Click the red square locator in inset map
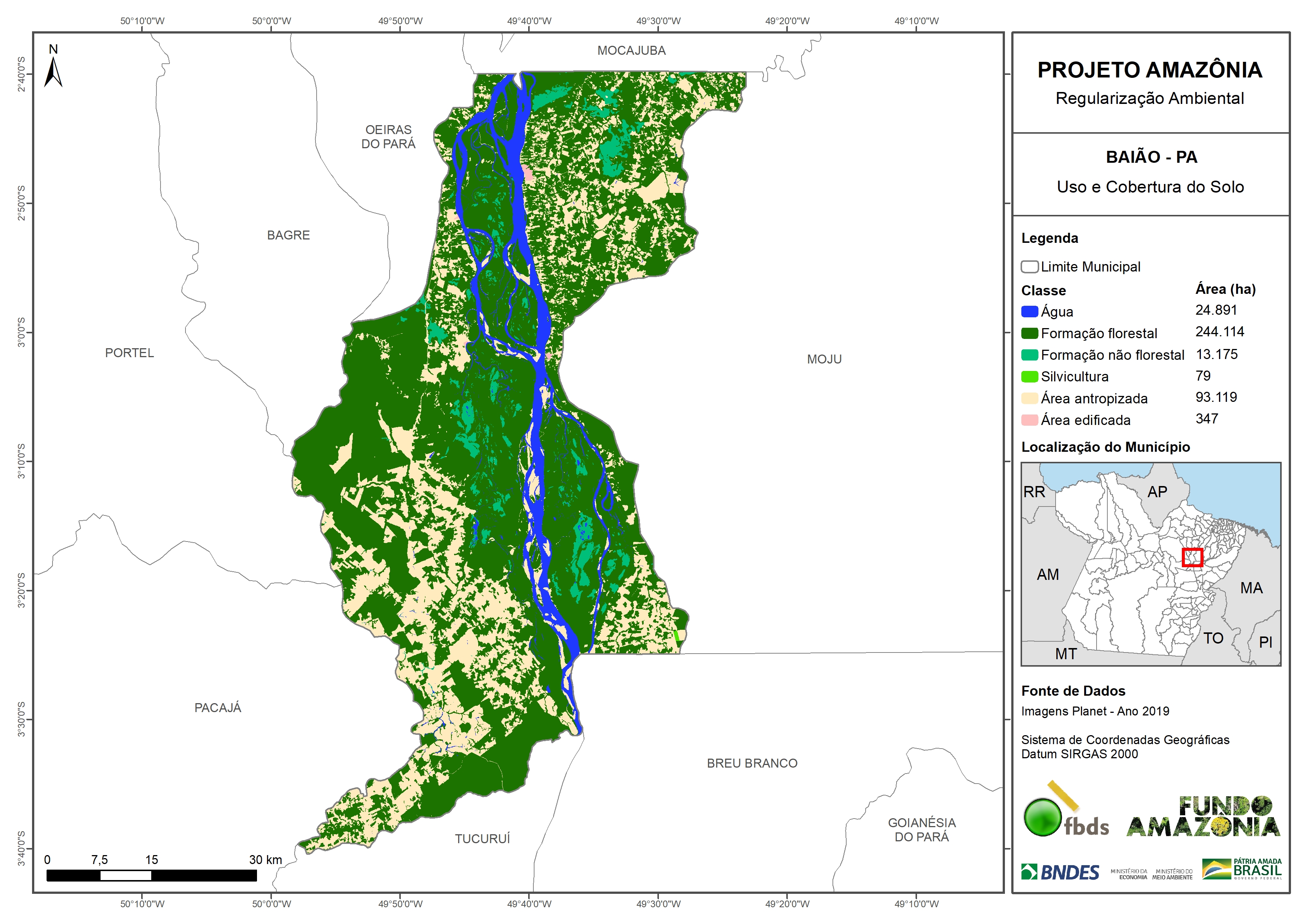The height and width of the screenshot is (924, 1307). 1192,558
